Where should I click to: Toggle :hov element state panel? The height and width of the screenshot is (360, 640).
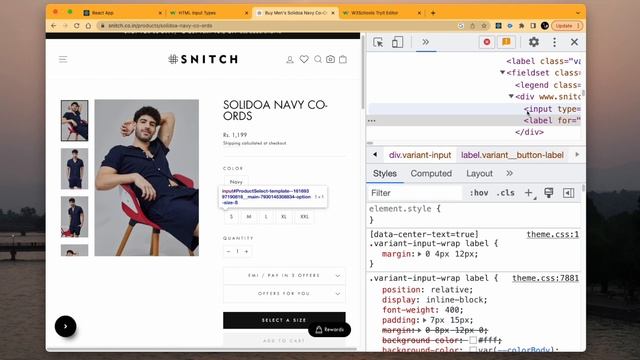click(479, 193)
